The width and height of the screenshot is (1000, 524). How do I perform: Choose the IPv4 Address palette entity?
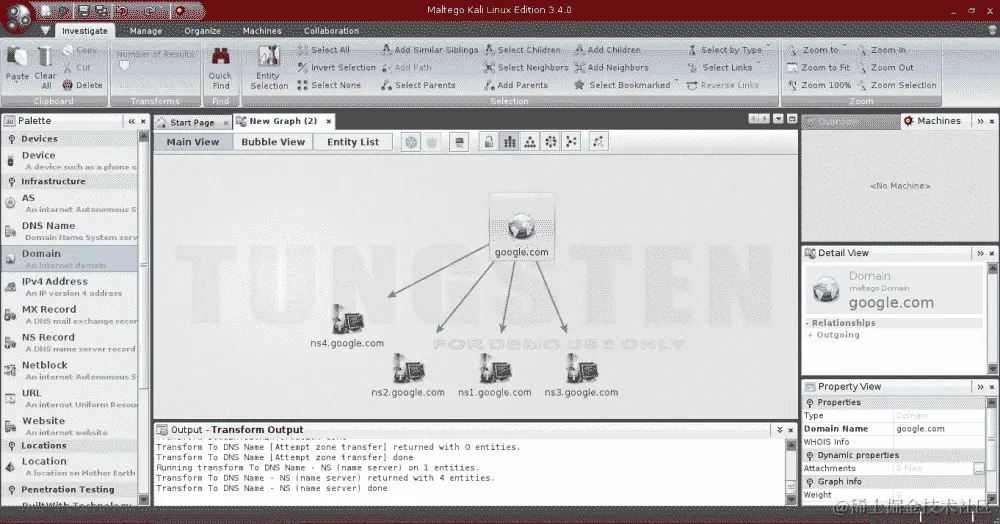(70, 287)
